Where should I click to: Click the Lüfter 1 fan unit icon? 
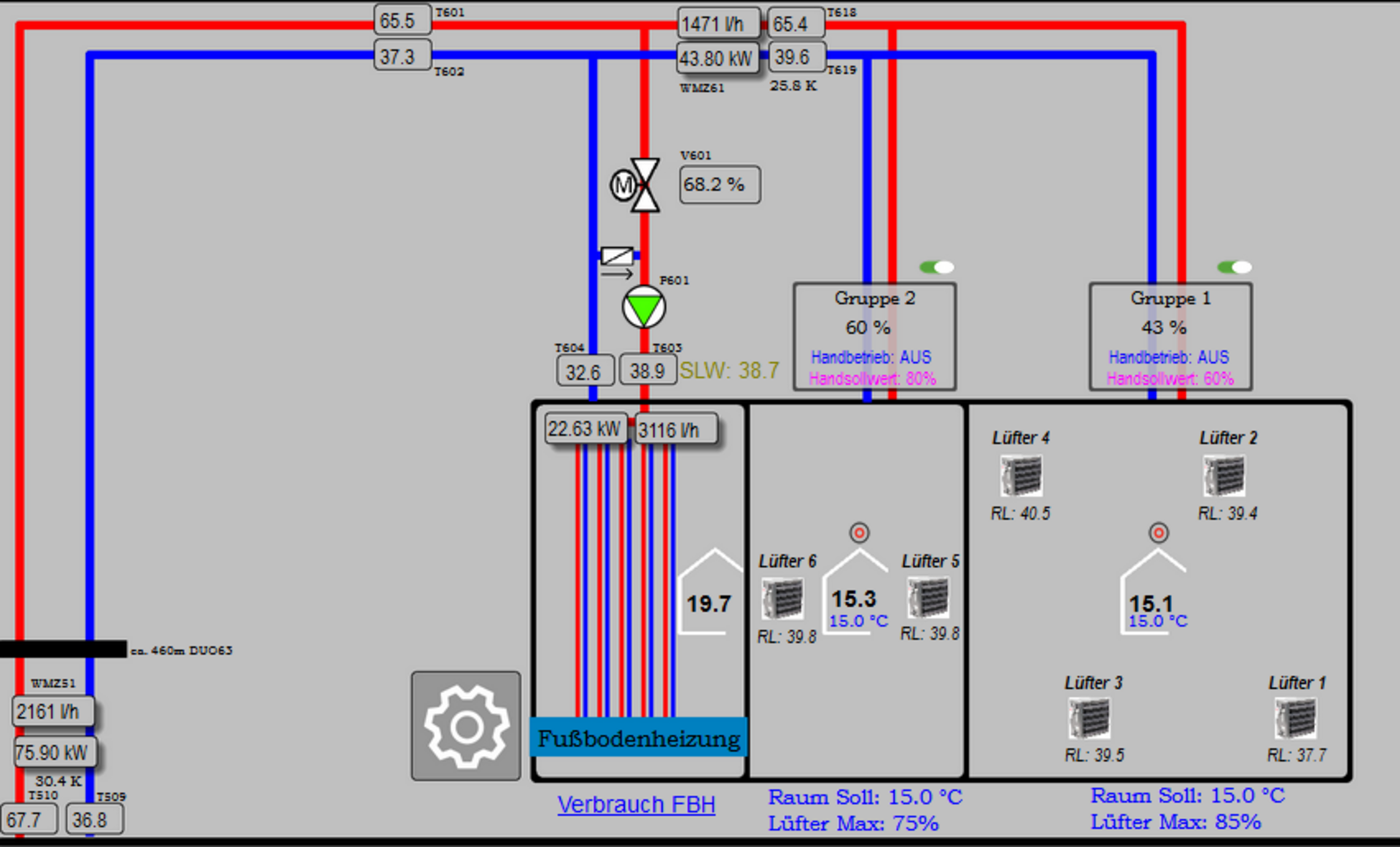(1296, 718)
